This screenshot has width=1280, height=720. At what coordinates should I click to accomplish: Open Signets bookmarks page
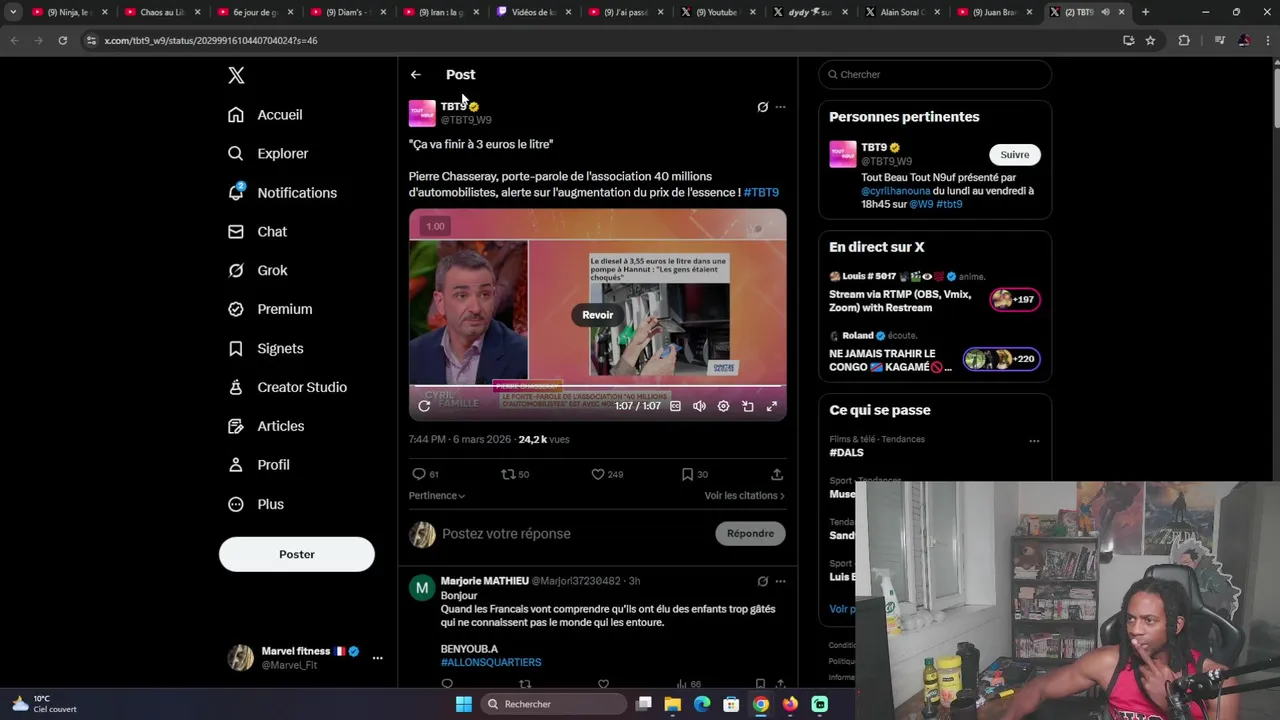point(266,348)
